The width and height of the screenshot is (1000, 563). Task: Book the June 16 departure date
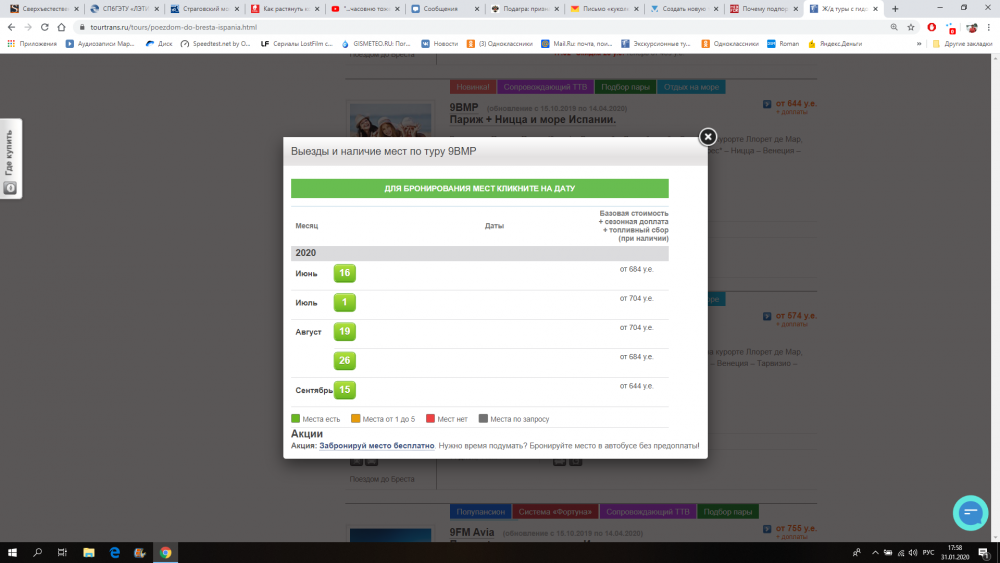344,273
